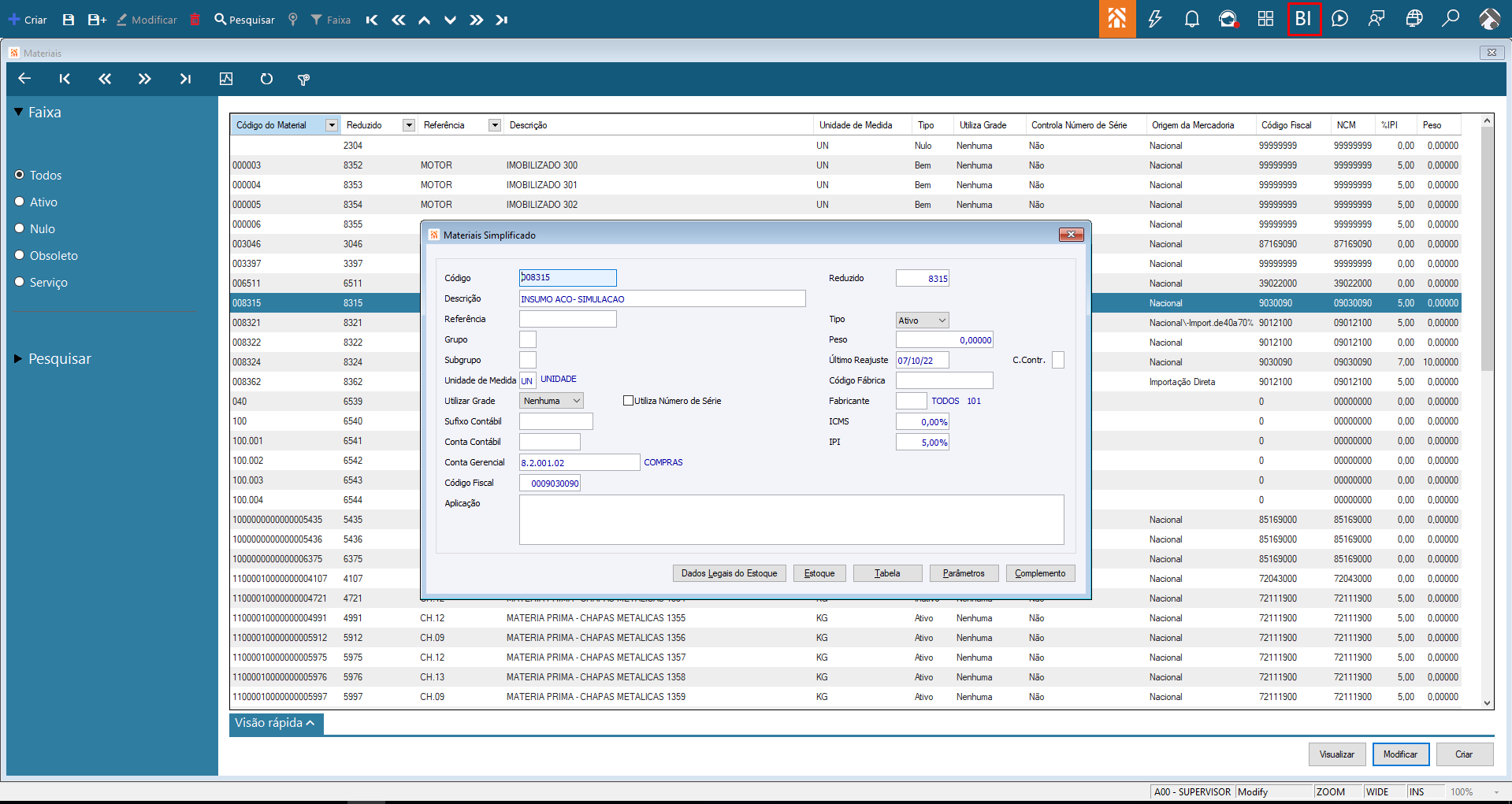Select the Ativo radio button
This screenshot has height=804, width=1512.
pyautogui.click(x=20, y=202)
